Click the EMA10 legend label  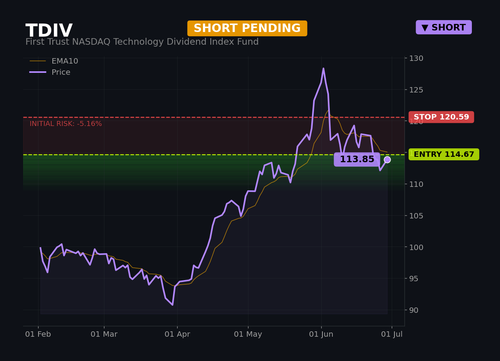click(65, 61)
